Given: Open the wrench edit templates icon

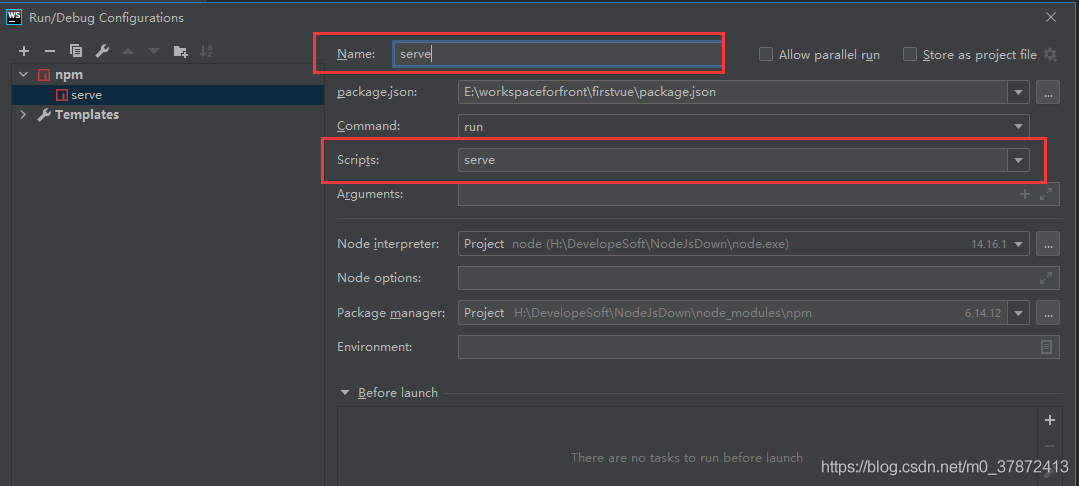Looking at the screenshot, I should [102, 51].
